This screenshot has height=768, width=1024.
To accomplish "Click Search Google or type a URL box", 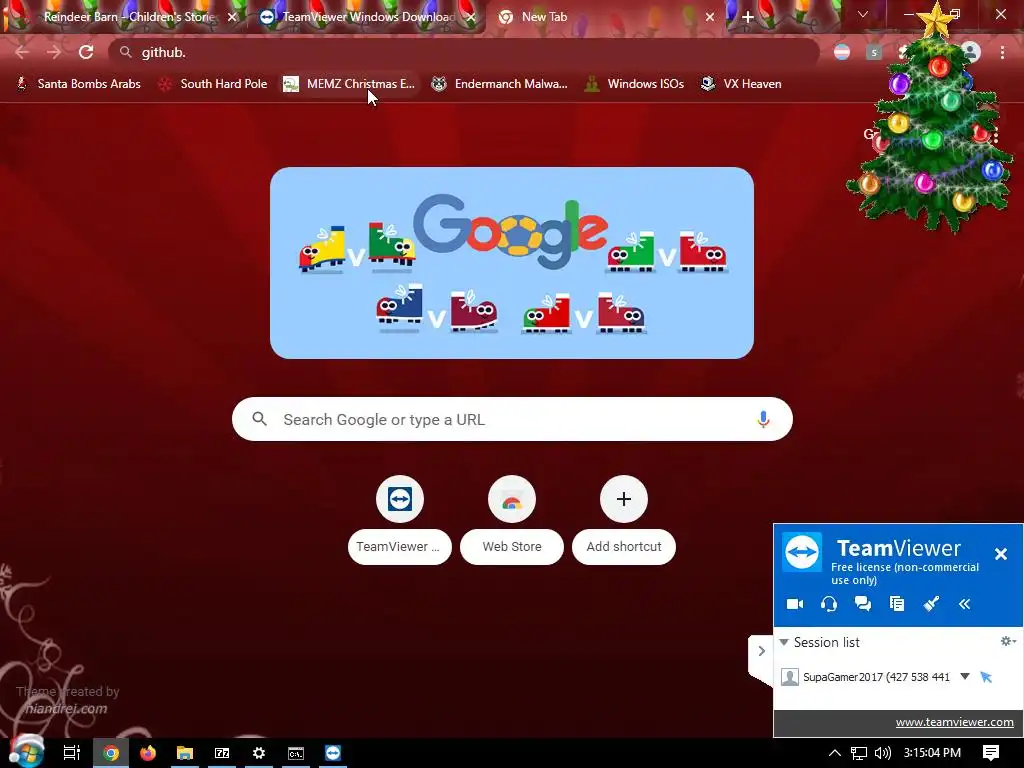I will pyautogui.click(x=512, y=419).
